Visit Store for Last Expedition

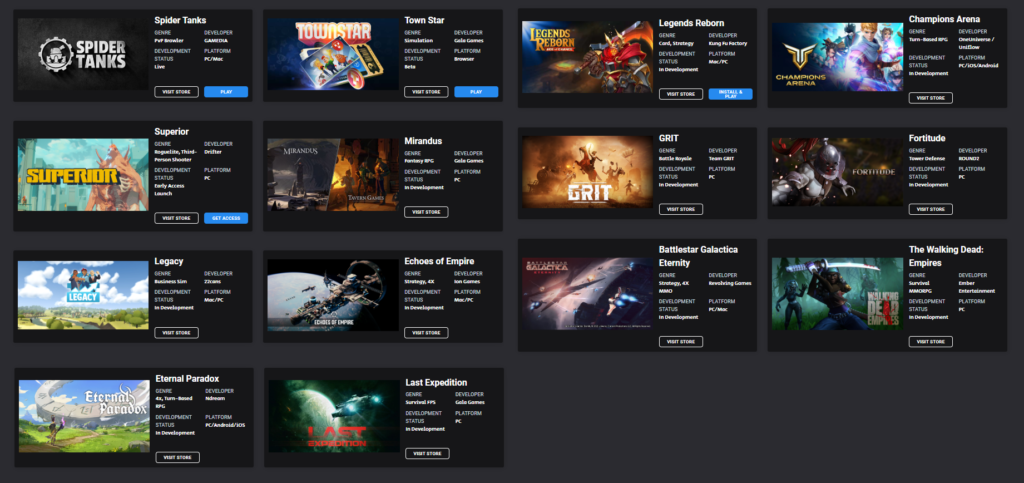click(x=428, y=454)
